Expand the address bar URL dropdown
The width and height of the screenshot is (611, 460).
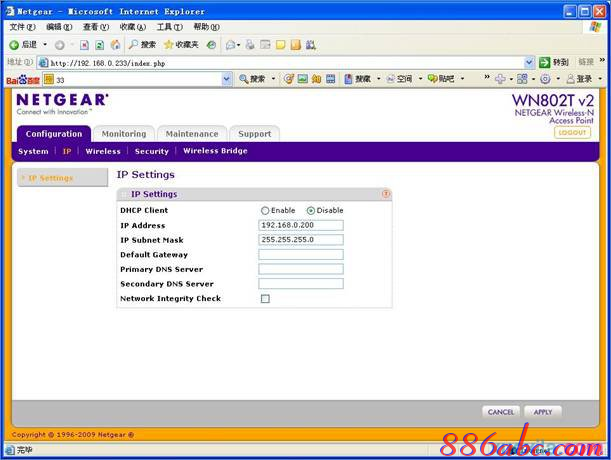[529, 62]
